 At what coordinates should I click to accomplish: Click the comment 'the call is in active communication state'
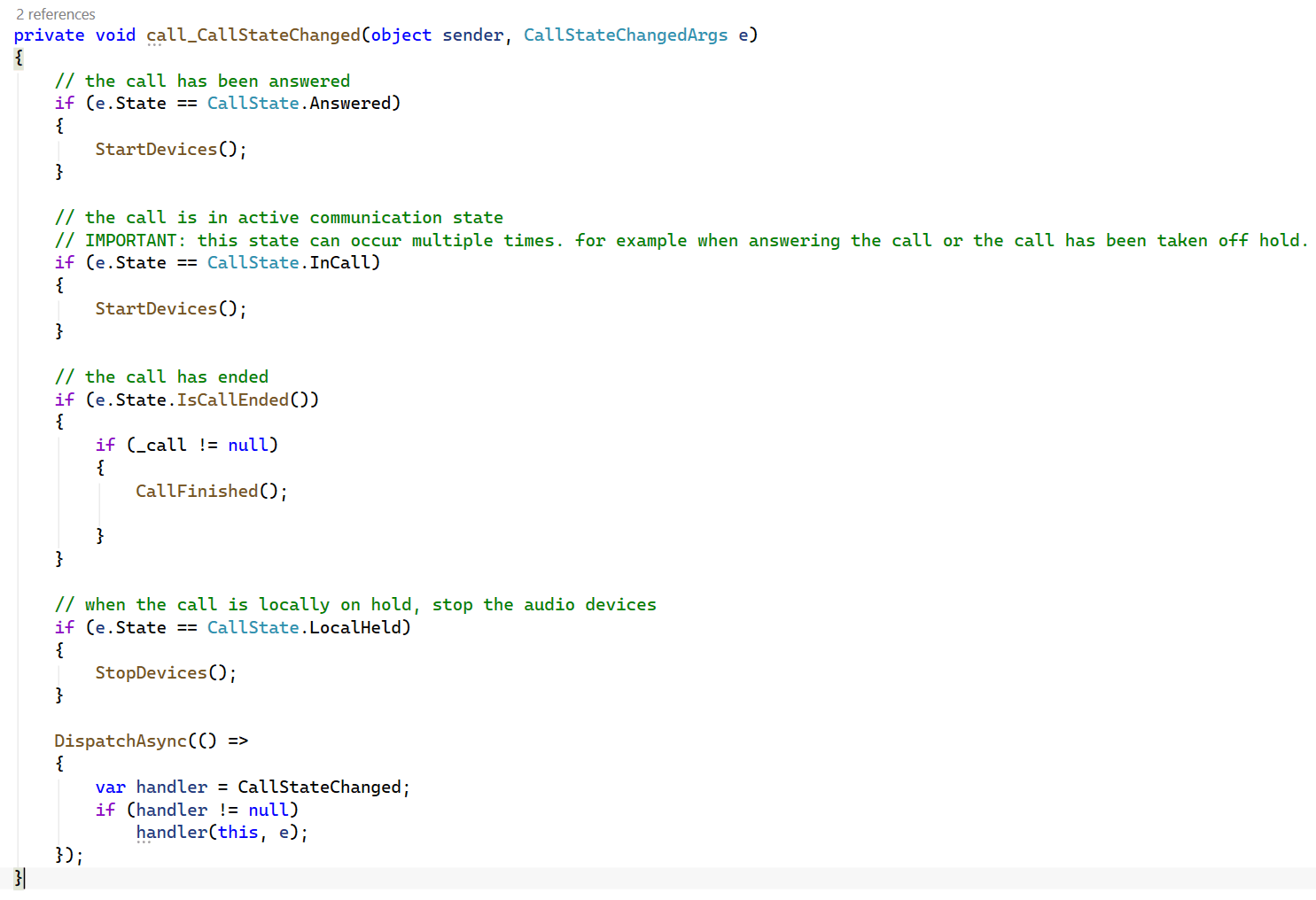pyautogui.click(x=279, y=217)
